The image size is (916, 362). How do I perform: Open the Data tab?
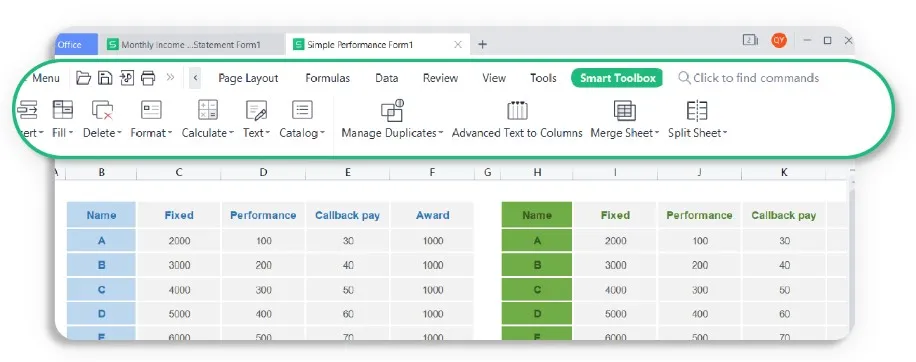pos(387,78)
